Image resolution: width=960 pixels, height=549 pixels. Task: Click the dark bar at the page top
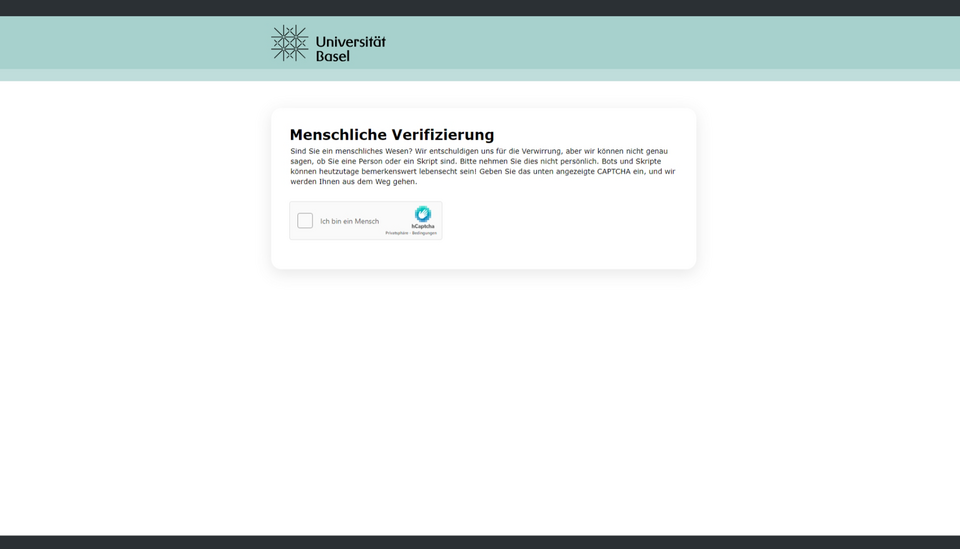pyautogui.click(x=480, y=7)
